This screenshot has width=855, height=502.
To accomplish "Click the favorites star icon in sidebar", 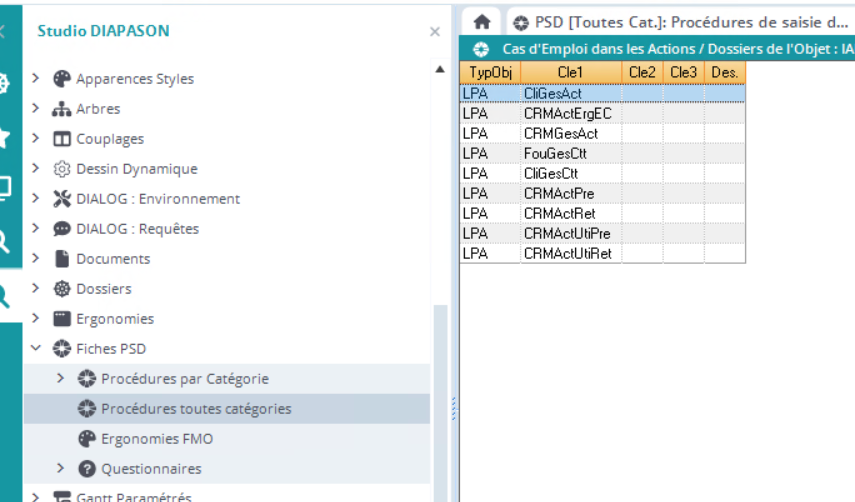I will (x=5, y=137).
